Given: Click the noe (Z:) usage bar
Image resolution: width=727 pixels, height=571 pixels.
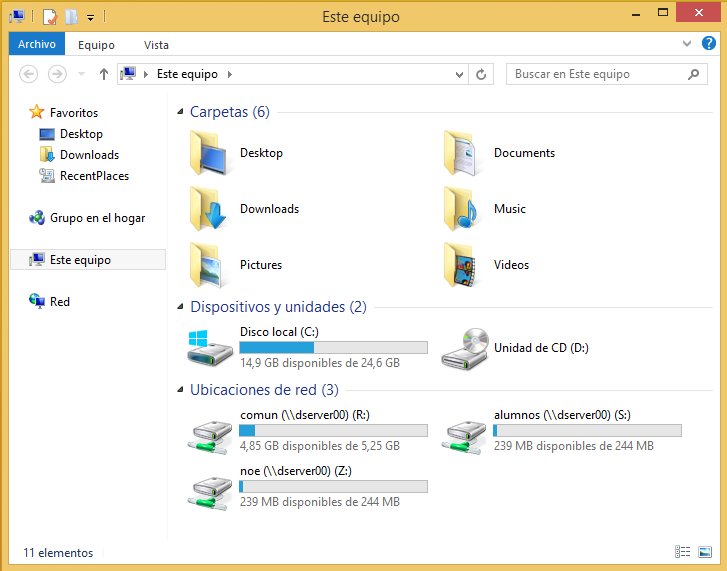Looking at the screenshot, I should click(x=333, y=487).
